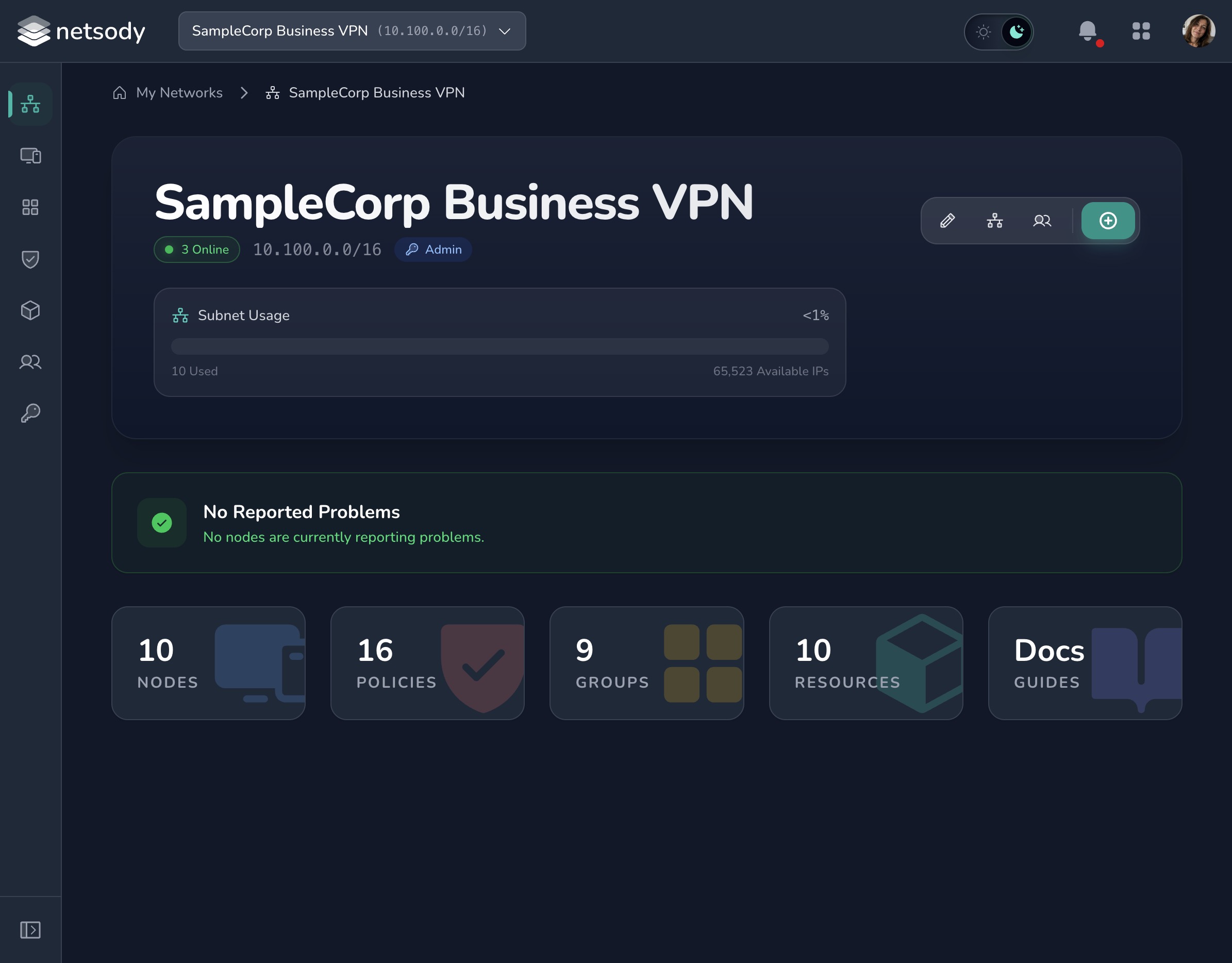This screenshot has height=963, width=1232.
Task: Click SampleCorp Business VPN breadcrumb
Action: [x=365, y=92]
